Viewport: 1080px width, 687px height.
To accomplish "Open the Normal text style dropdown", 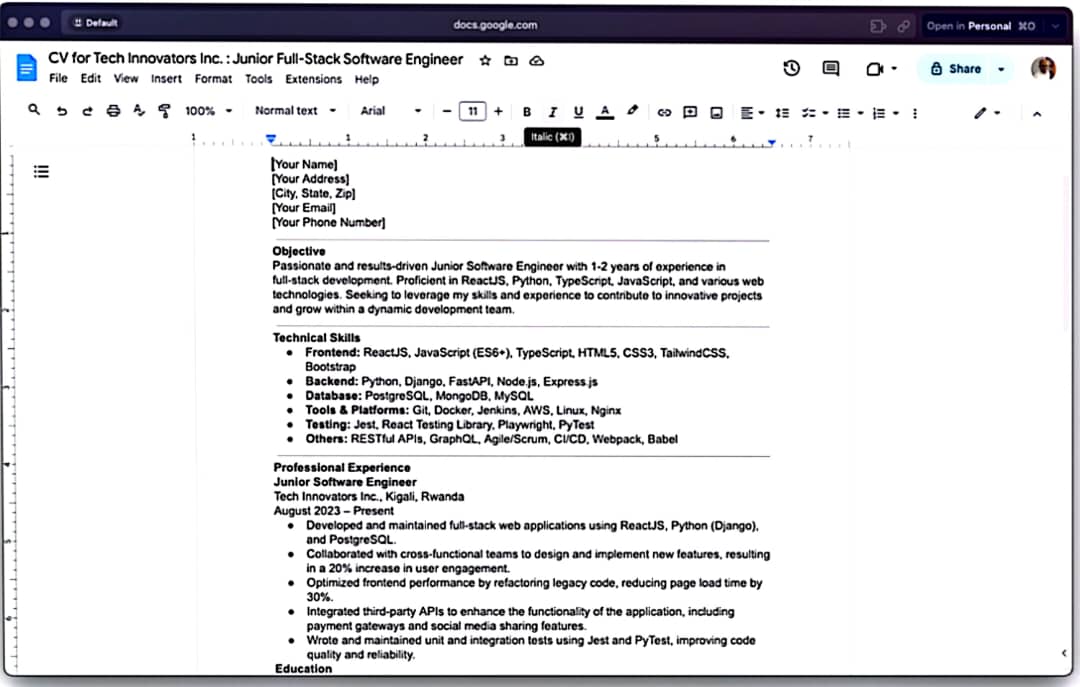I will tap(295, 111).
